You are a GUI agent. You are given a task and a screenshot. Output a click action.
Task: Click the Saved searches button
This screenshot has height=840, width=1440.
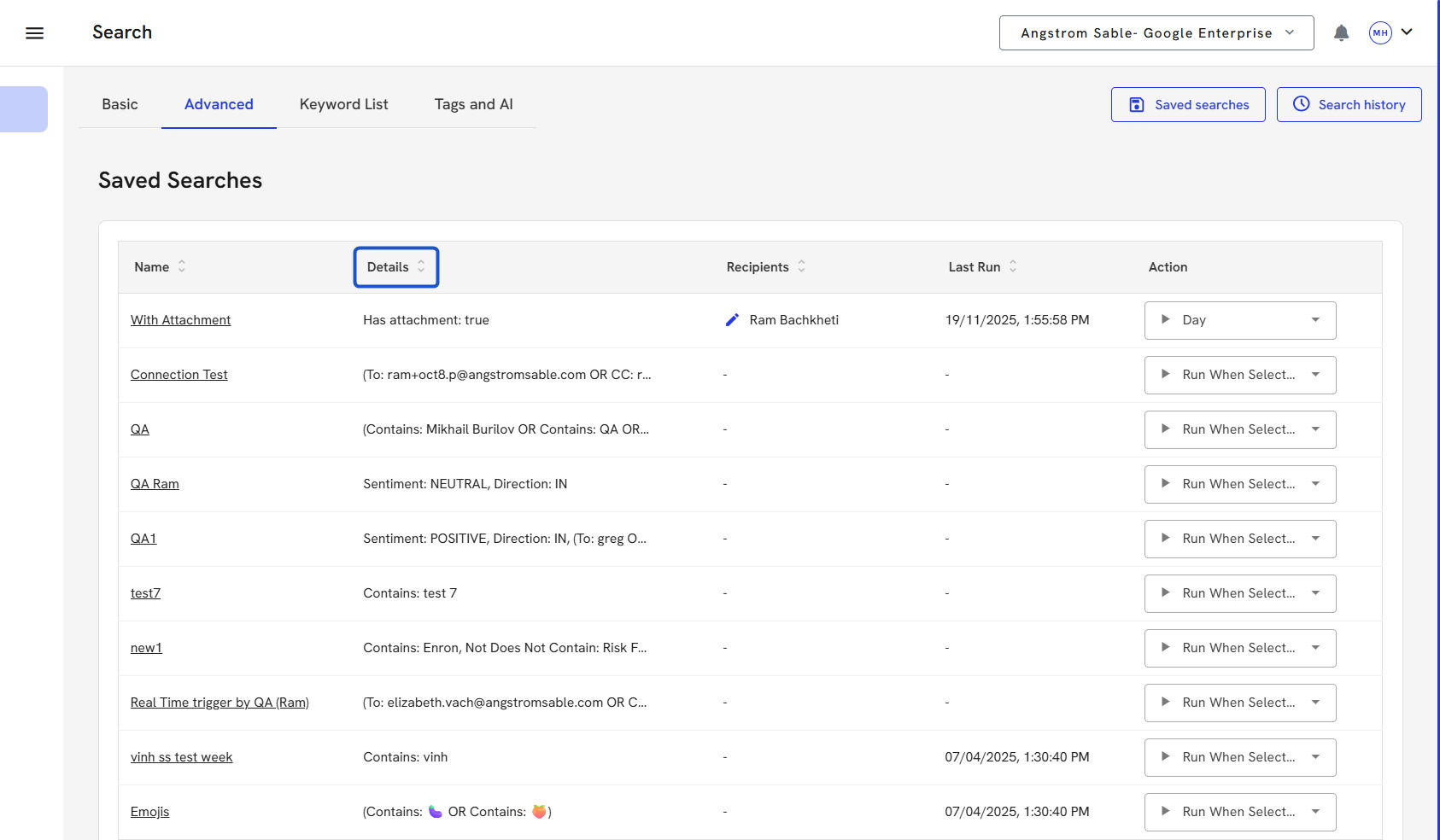[1187, 105]
